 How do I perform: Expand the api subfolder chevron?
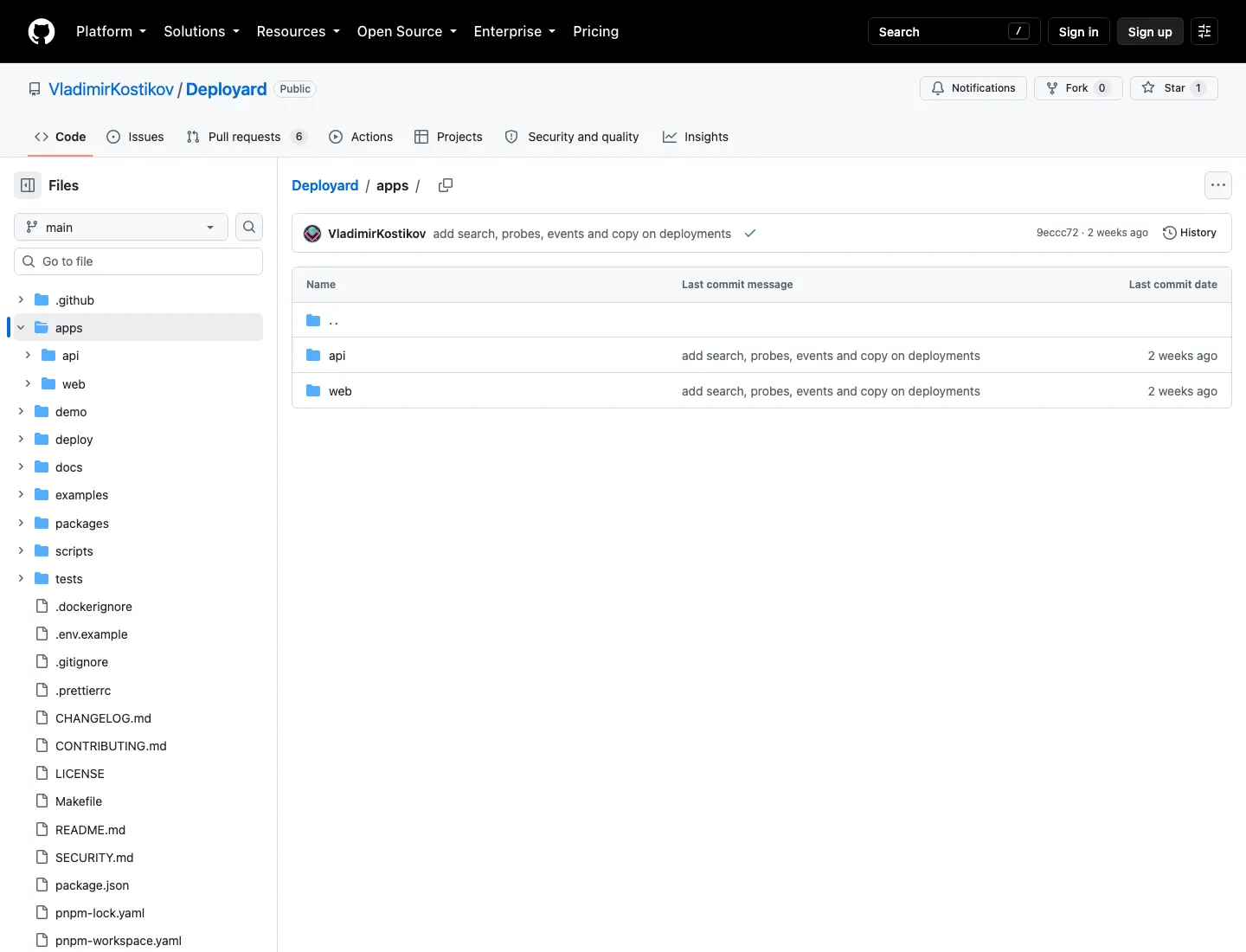coord(28,356)
